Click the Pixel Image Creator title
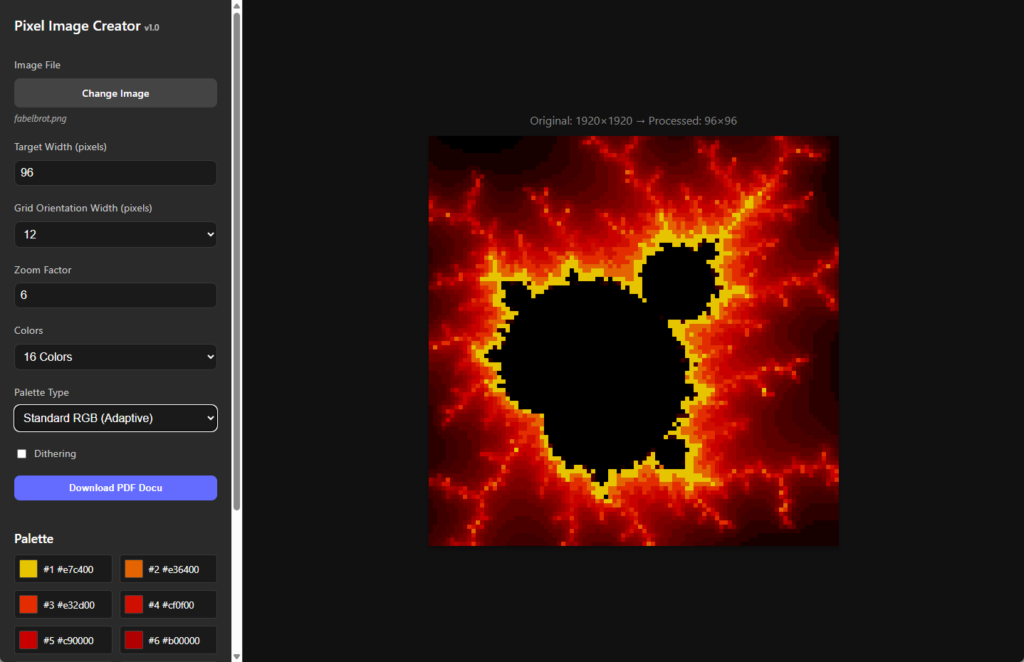The width and height of the screenshot is (1024, 662). click(x=77, y=27)
